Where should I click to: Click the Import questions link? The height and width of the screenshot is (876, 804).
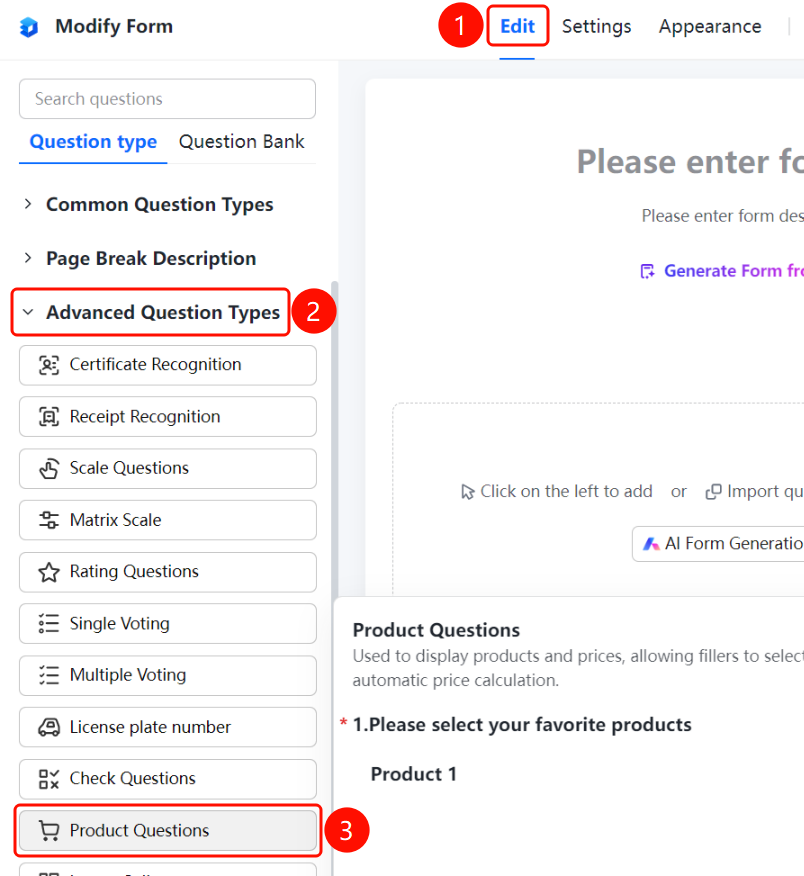755,492
